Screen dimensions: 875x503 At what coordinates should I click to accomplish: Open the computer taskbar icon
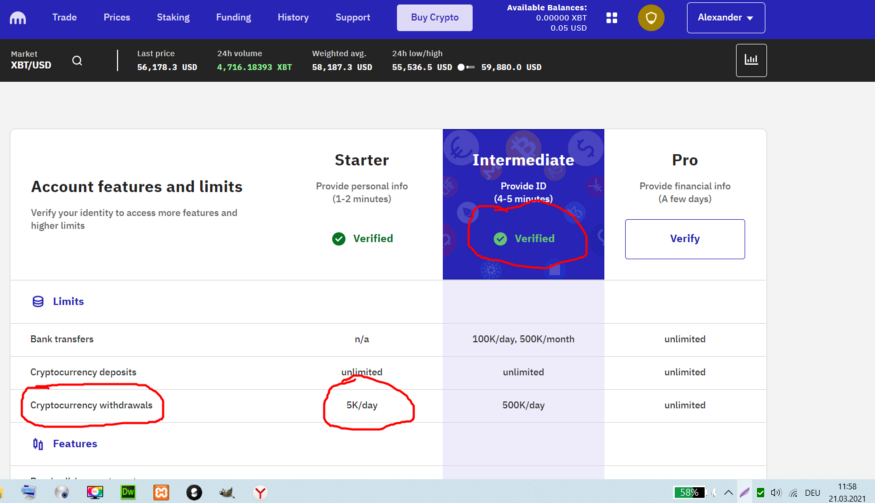pos(28,492)
